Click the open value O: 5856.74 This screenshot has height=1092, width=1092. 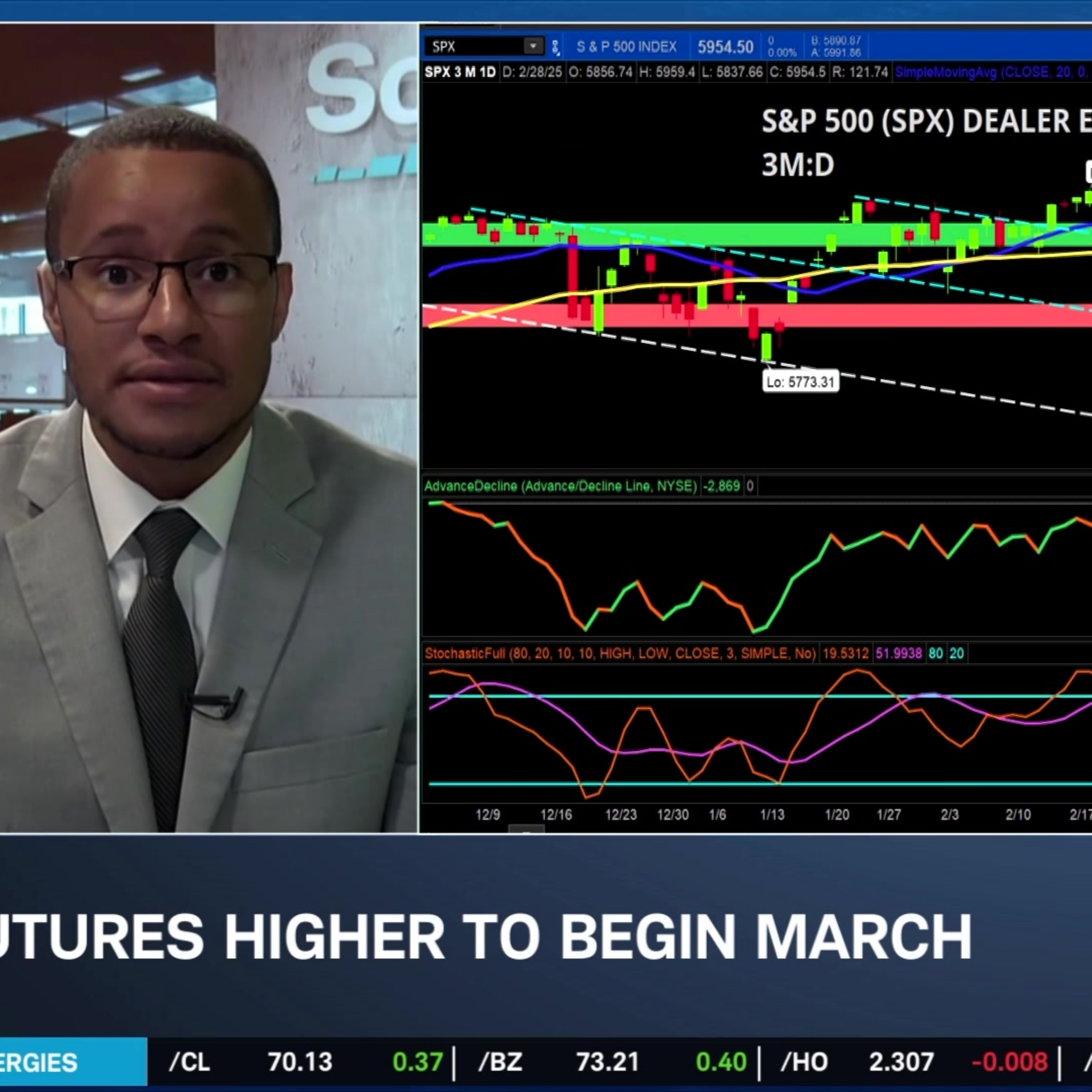click(600, 72)
